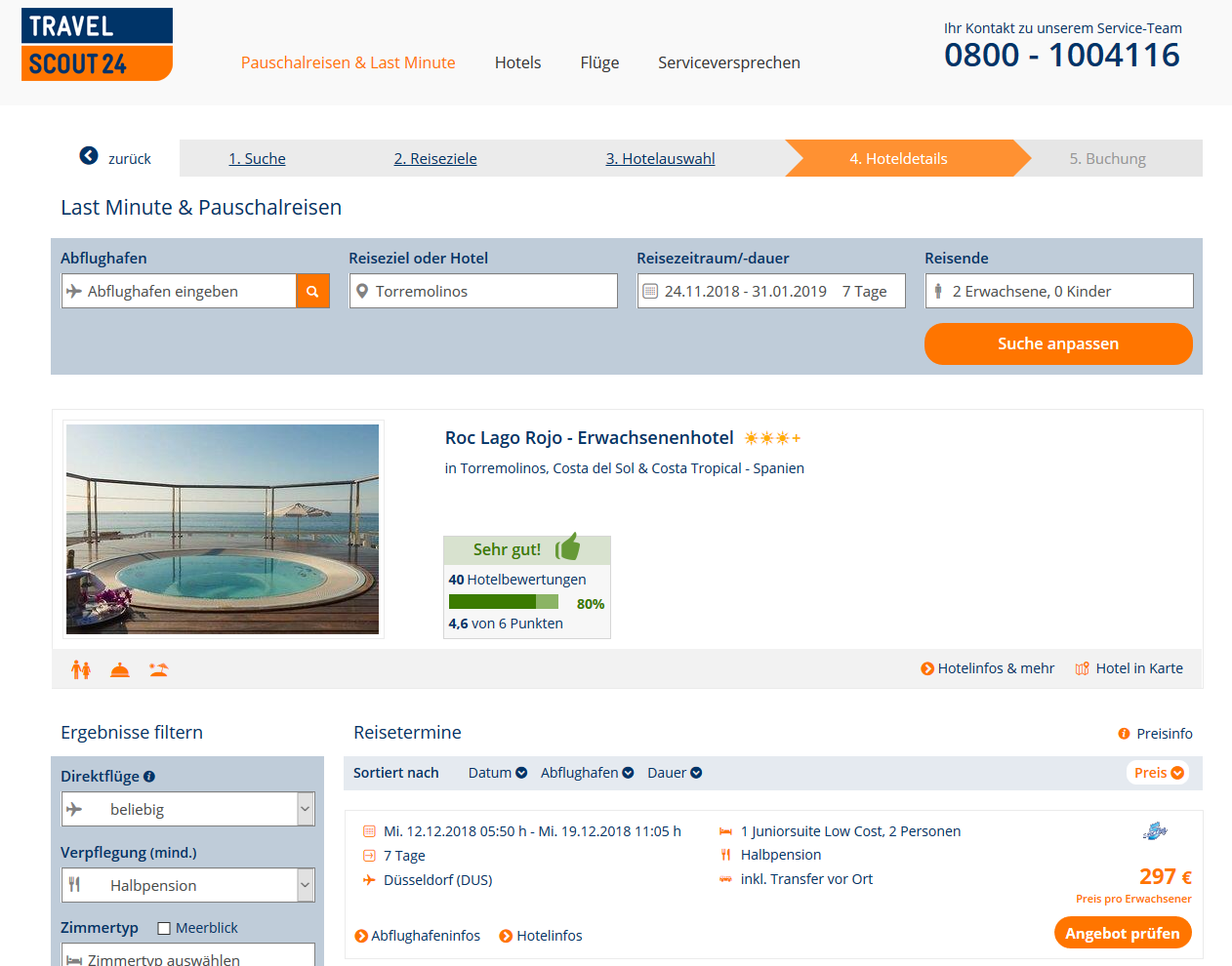Sort results by Abflughafen
The height and width of the screenshot is (966, 1232).
coord(588,773)
